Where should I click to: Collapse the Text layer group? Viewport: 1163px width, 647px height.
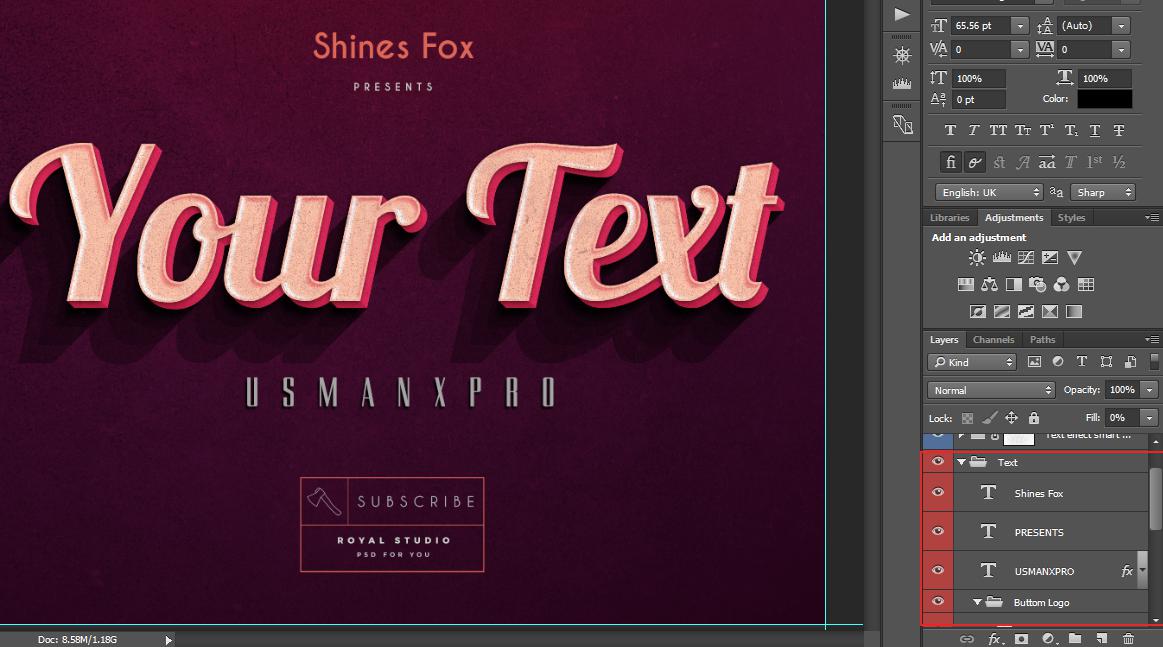click(961, 462)
